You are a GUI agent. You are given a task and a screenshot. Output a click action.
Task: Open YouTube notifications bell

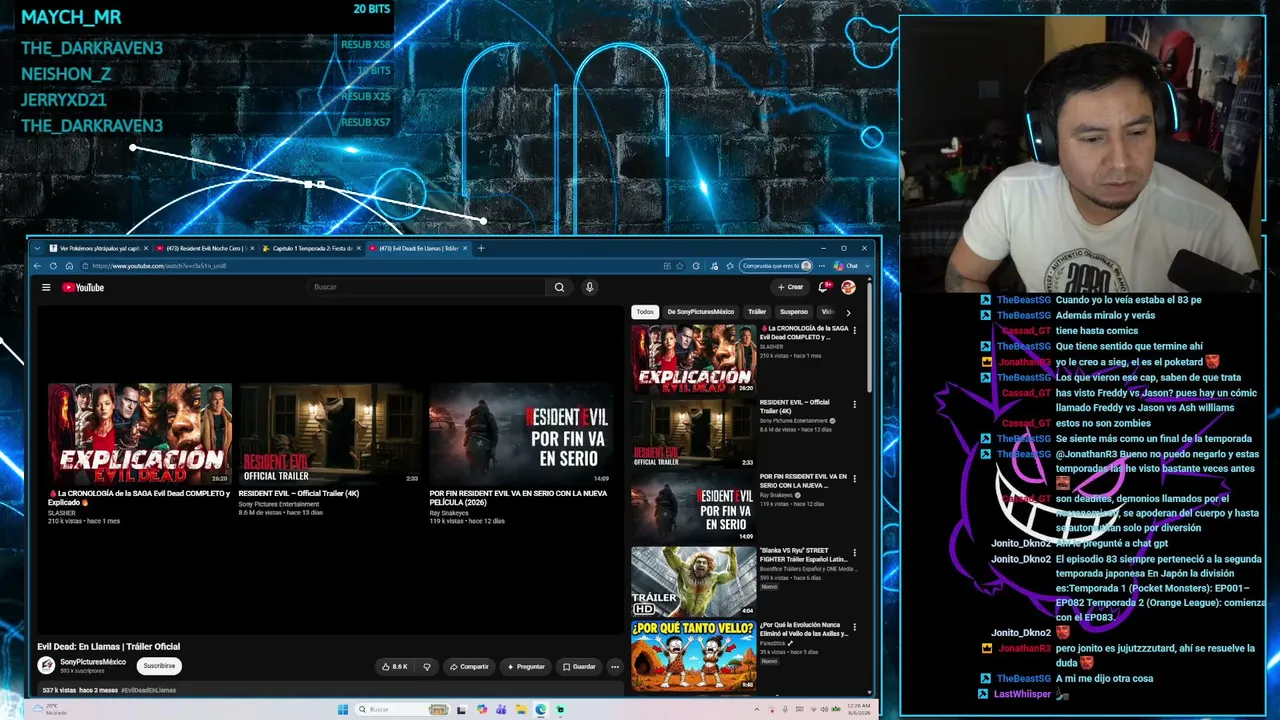pyautogui.click(x=824, y=287)
